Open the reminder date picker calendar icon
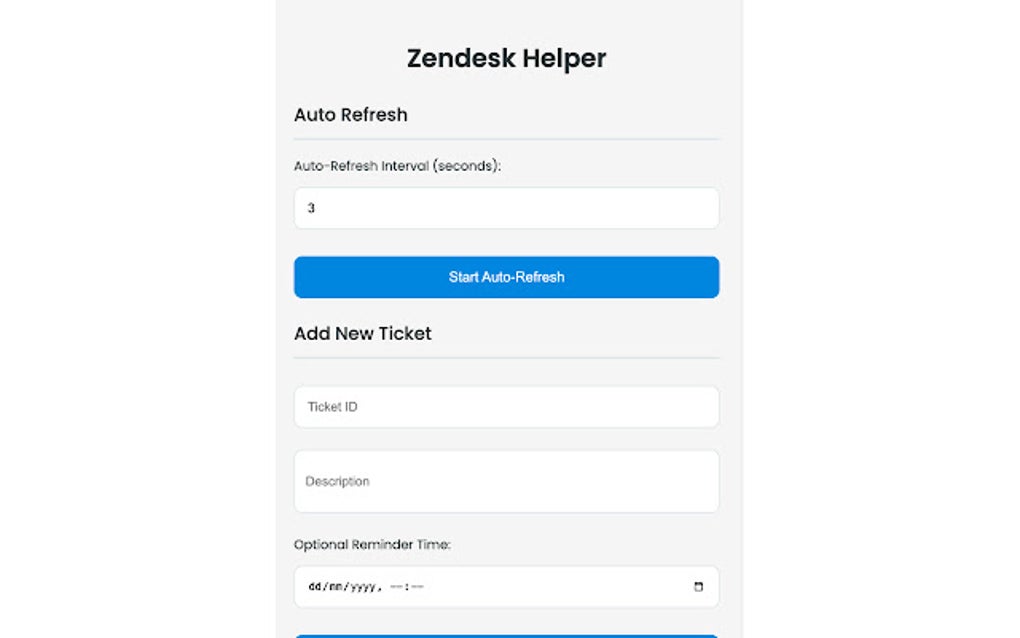Viewport: 1020px width, 638px height. [x=698, y=587]
